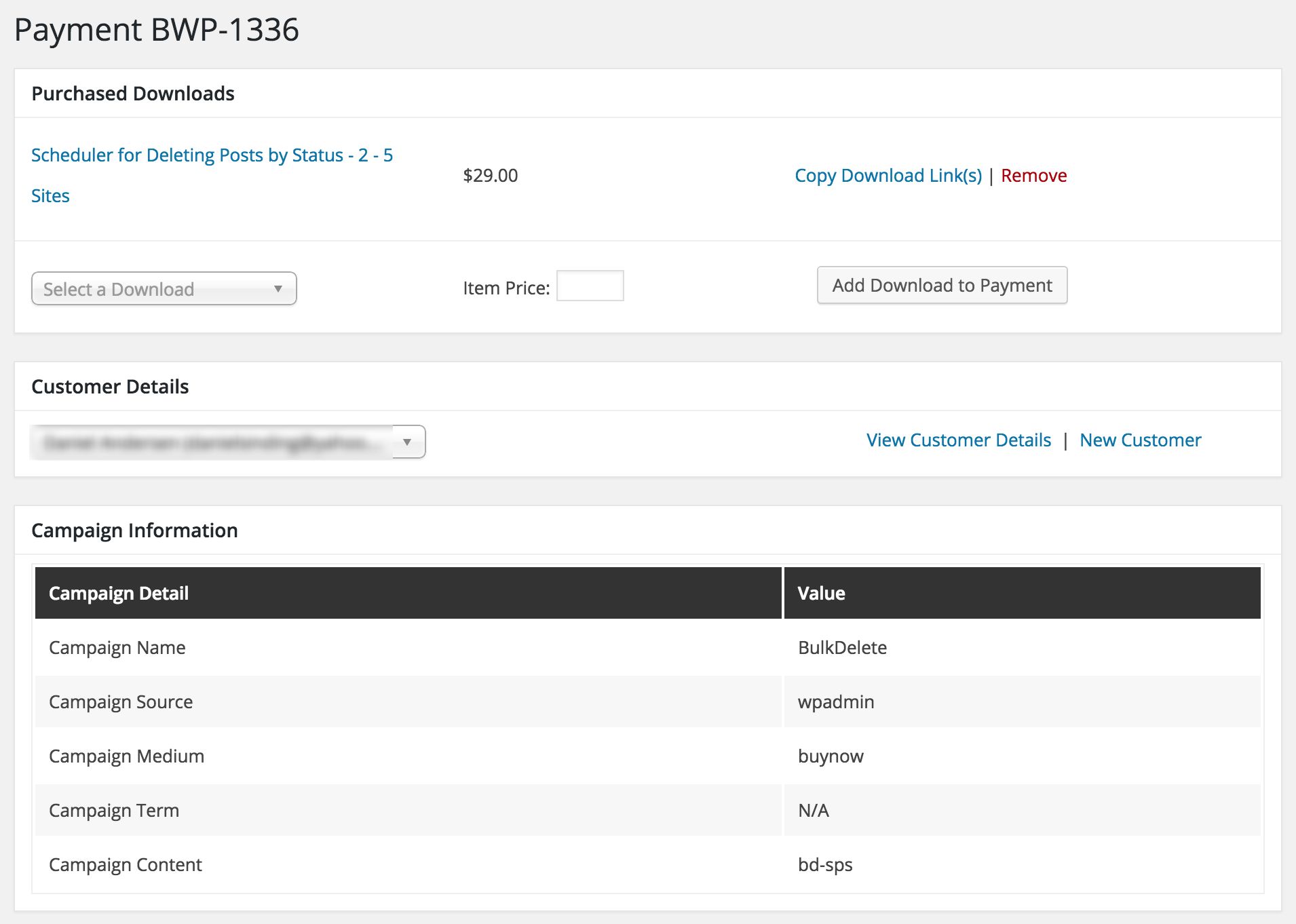Click the bd-sps campaign content value

(x=825, y=865)
